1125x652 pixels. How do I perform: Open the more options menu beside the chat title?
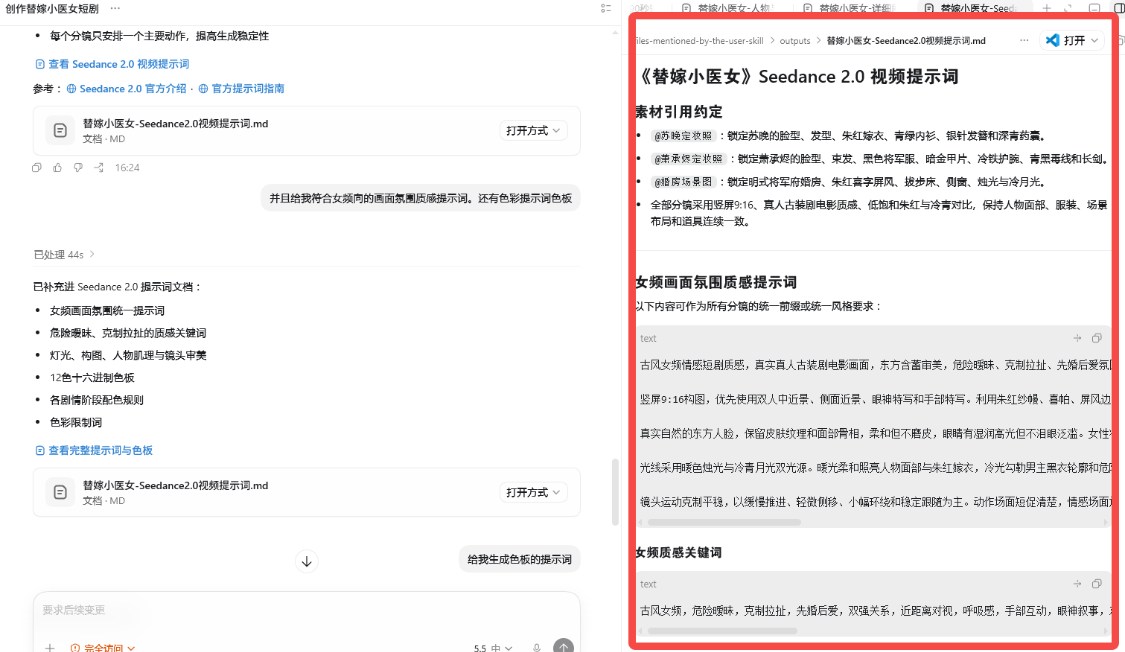[x=115, y=9]
